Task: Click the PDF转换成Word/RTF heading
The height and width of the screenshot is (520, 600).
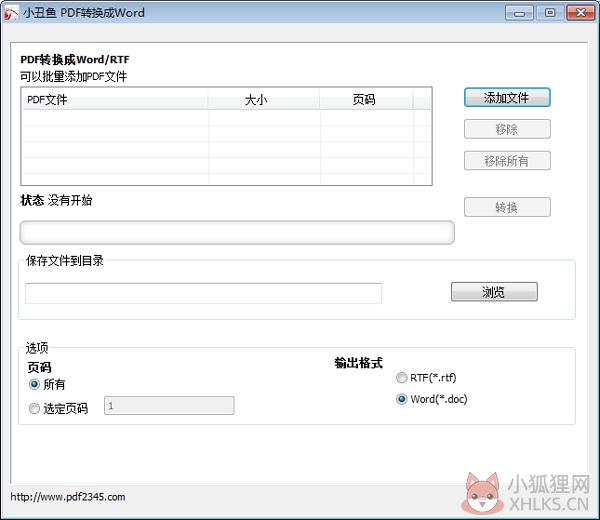Action: coord(75,59)
